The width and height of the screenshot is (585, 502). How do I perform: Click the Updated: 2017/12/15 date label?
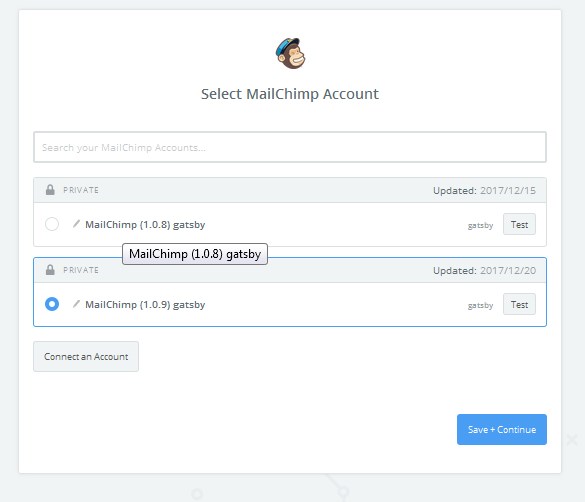484,191
